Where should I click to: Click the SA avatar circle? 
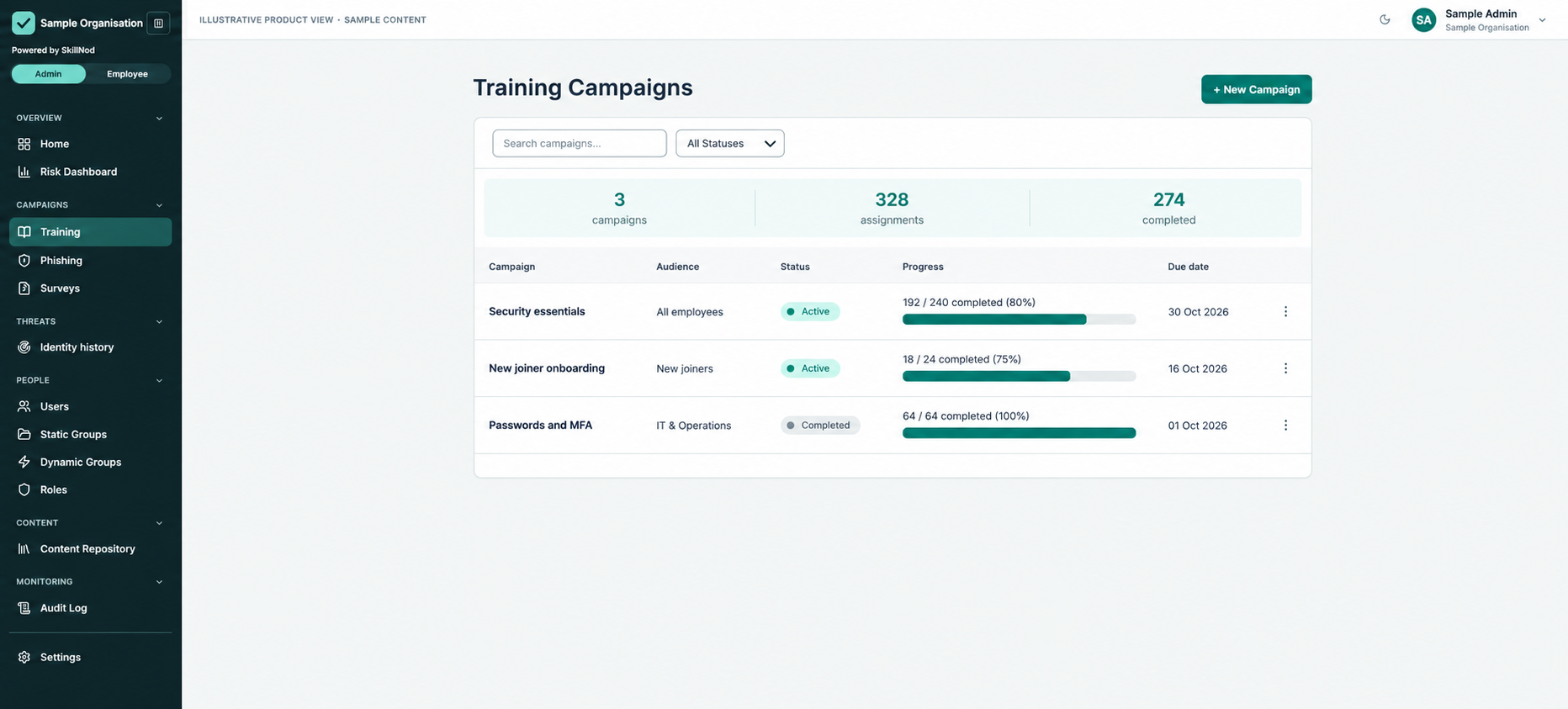(1423, 20)
